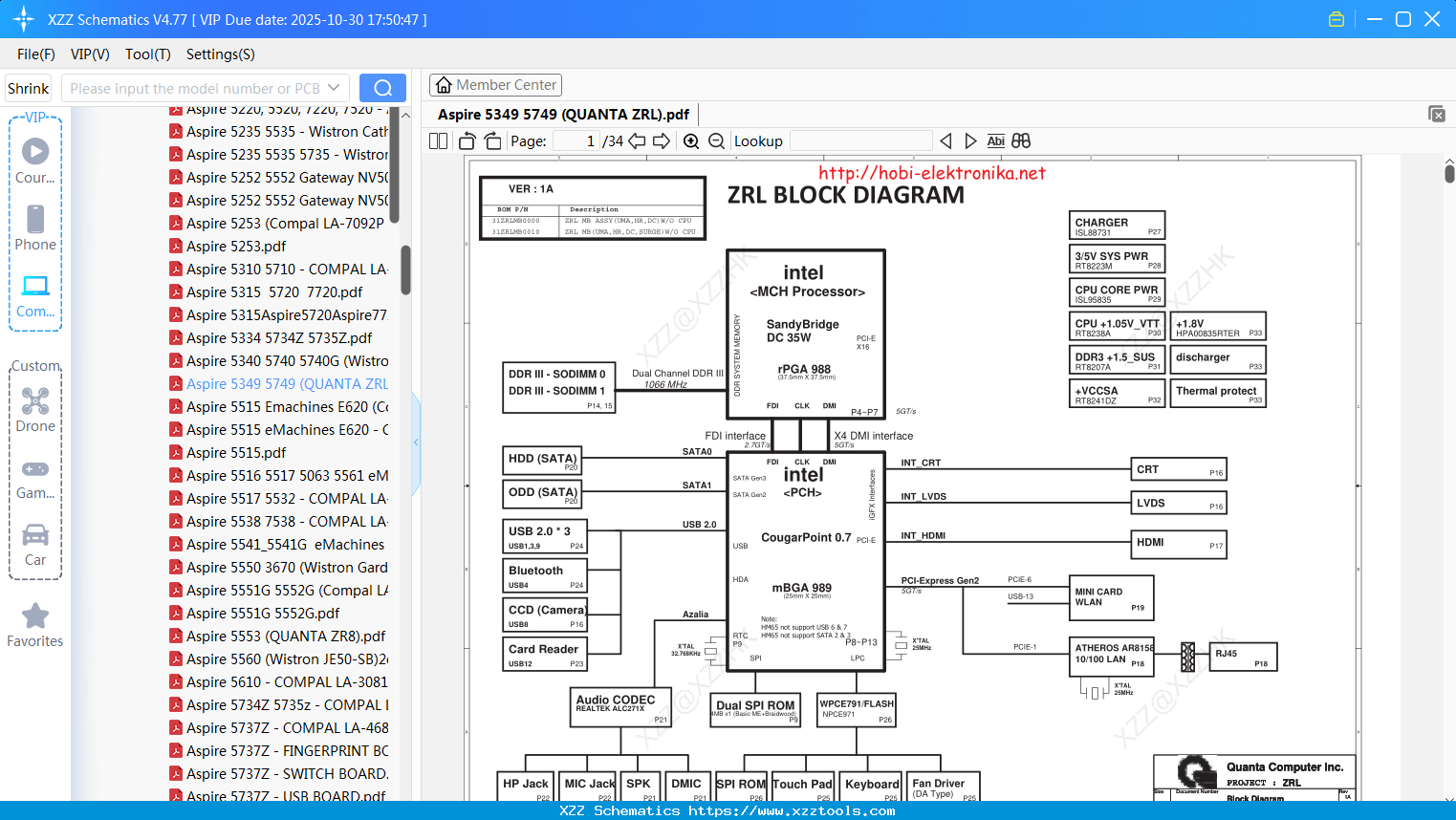Select the Phone category icon
Image resolution: width=1456 pixels, height=820 pixels.
pos(35,227)
